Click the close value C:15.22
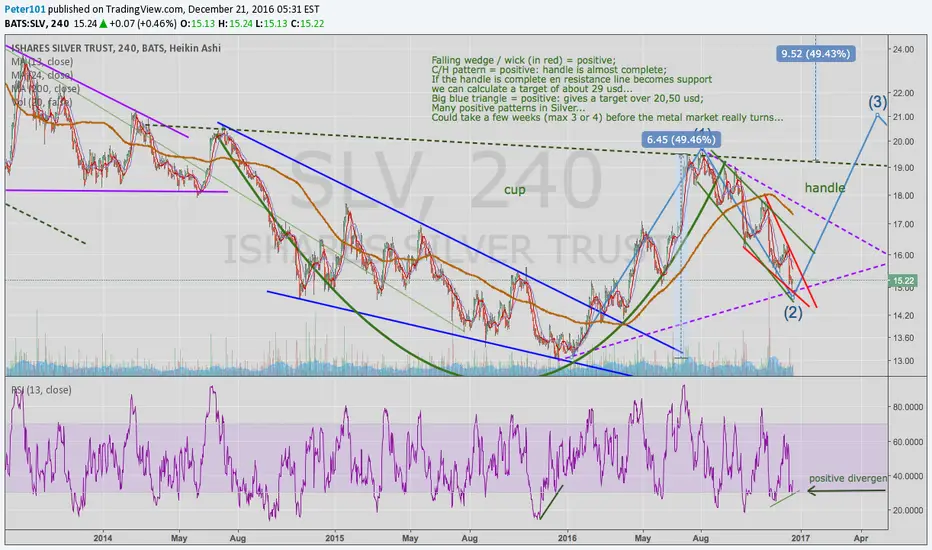 point(307,24)
